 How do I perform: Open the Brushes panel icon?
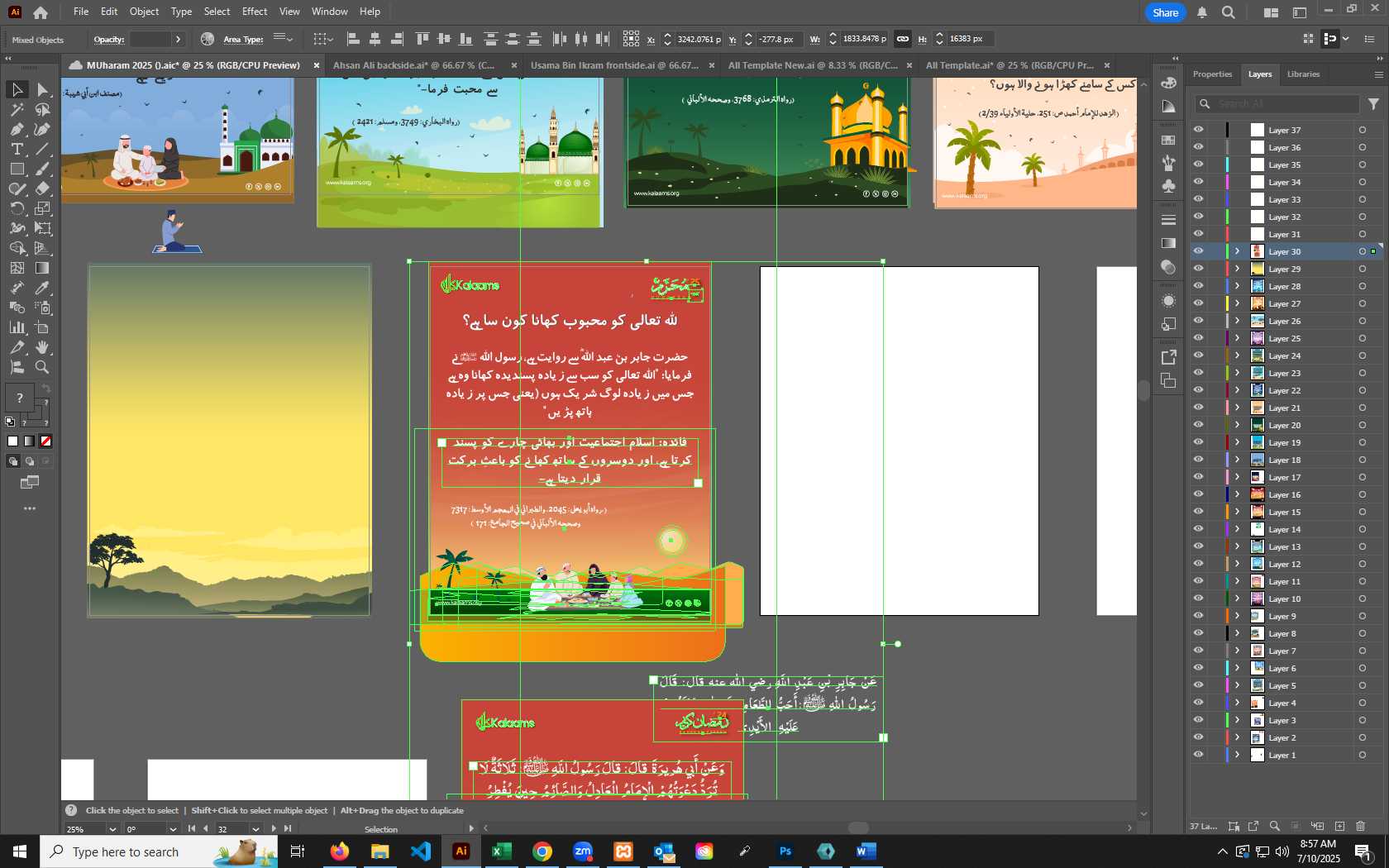pos(1168,163)
